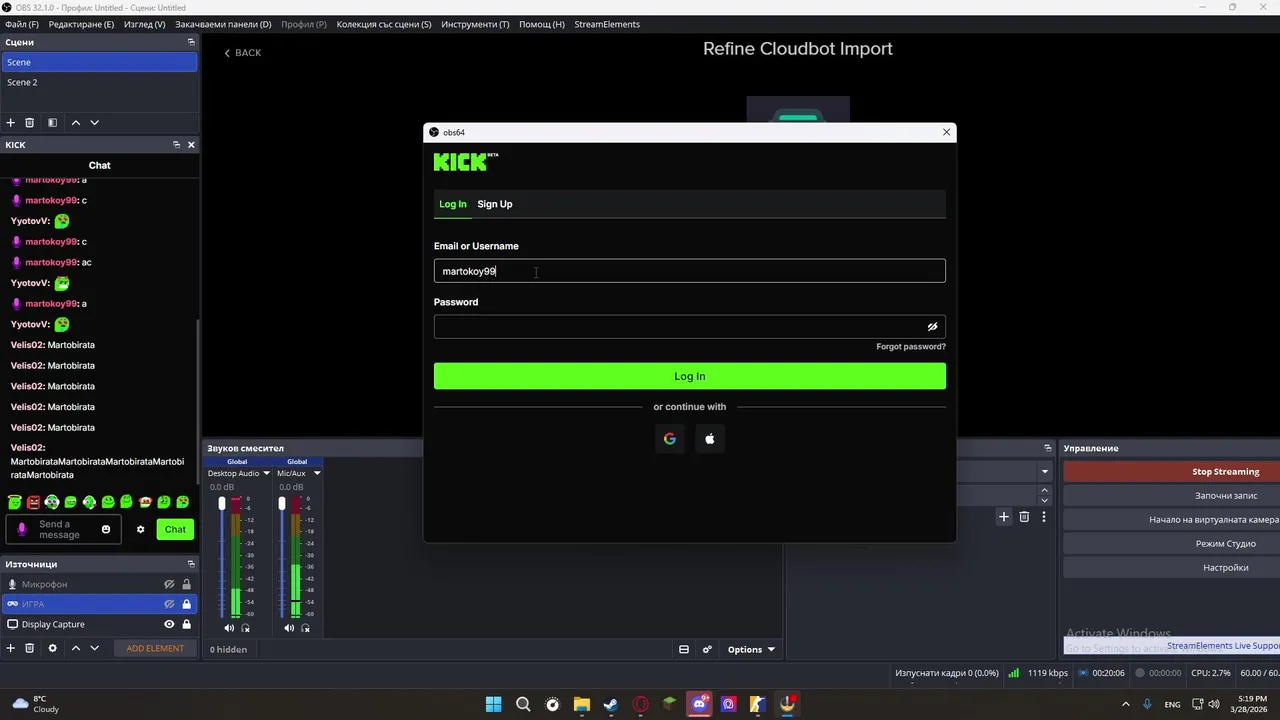The height and width of the screenshot is (720, 1280).
Task: Toggle password visibility eye icon
Action: [x=932, y=327]
